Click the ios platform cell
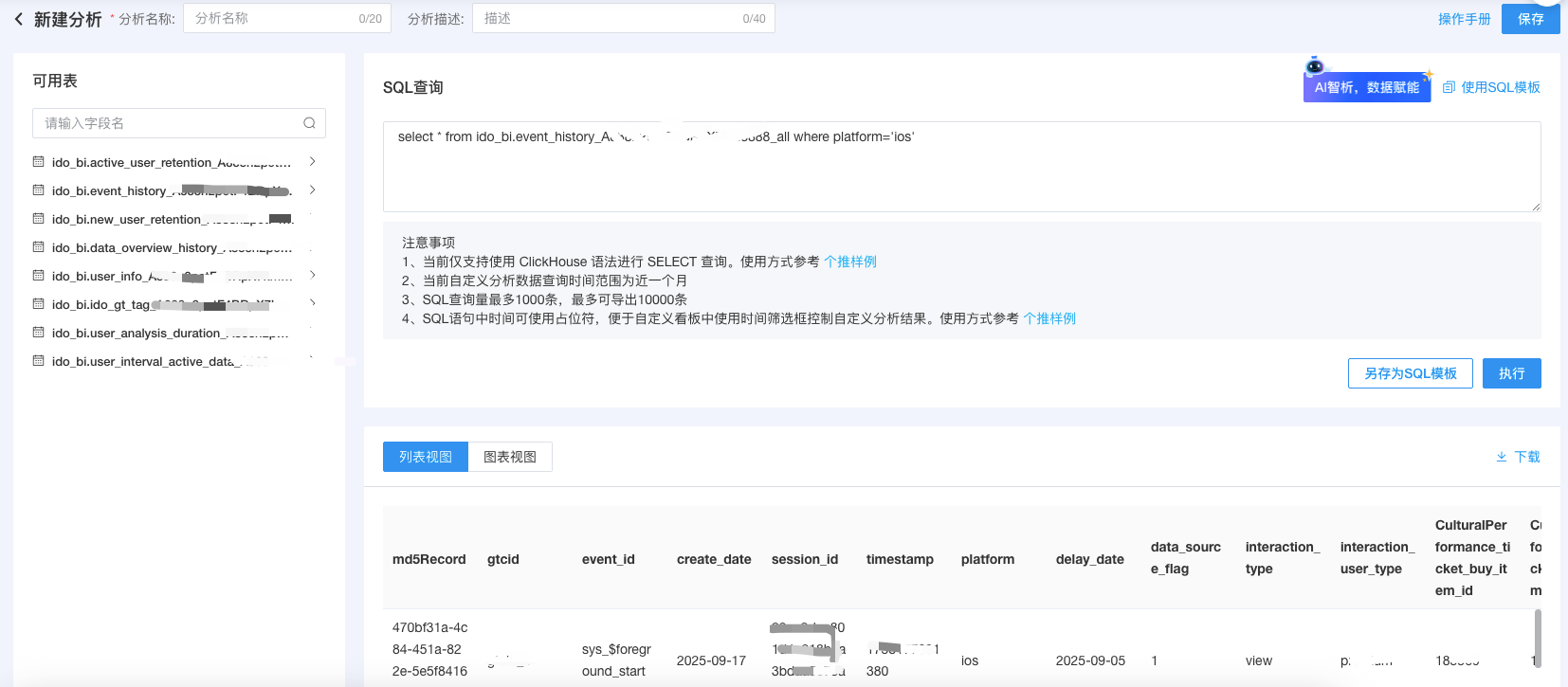The image size is (1568, 687). click(x=970, y=660)
